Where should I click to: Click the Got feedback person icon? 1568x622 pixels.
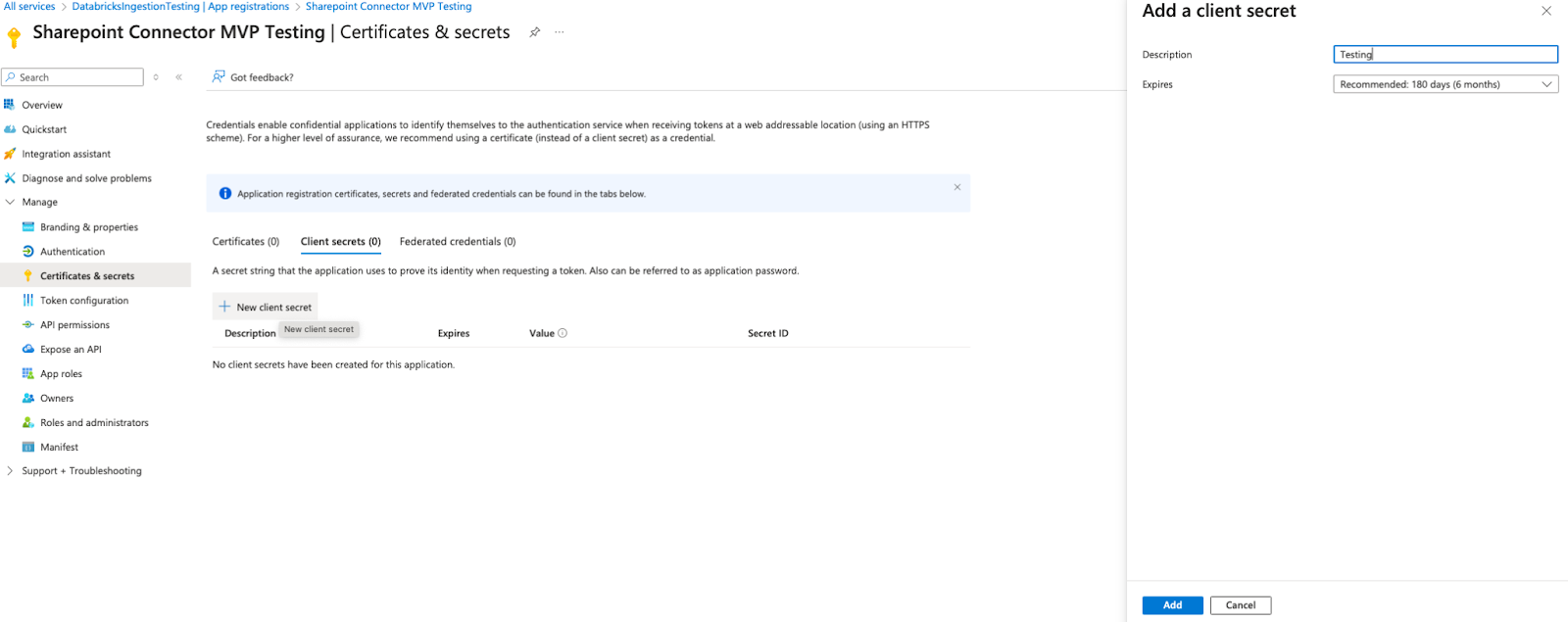pyautogui.click(x=219, y=76)
